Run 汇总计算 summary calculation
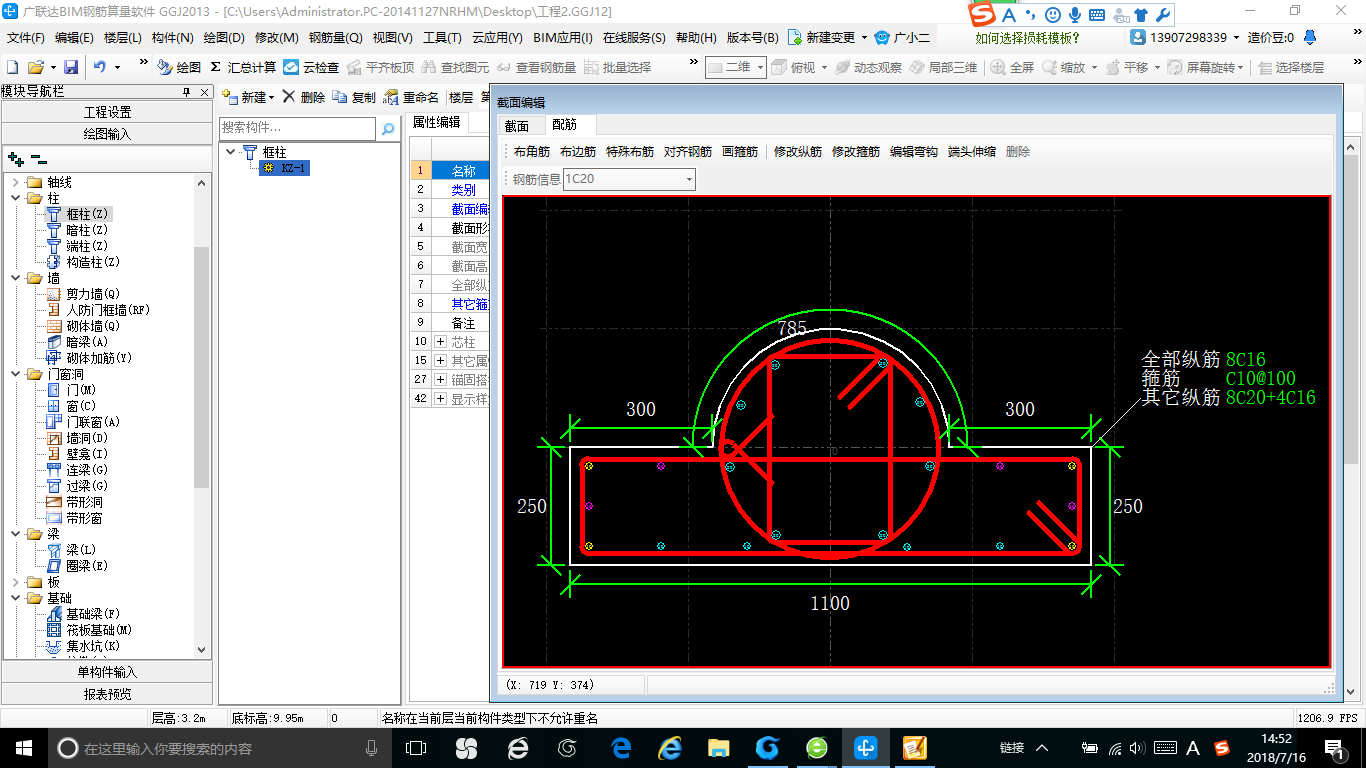The width and height of the screenshot is (1366, 768). pyautogui.click(x=243, y=67)
